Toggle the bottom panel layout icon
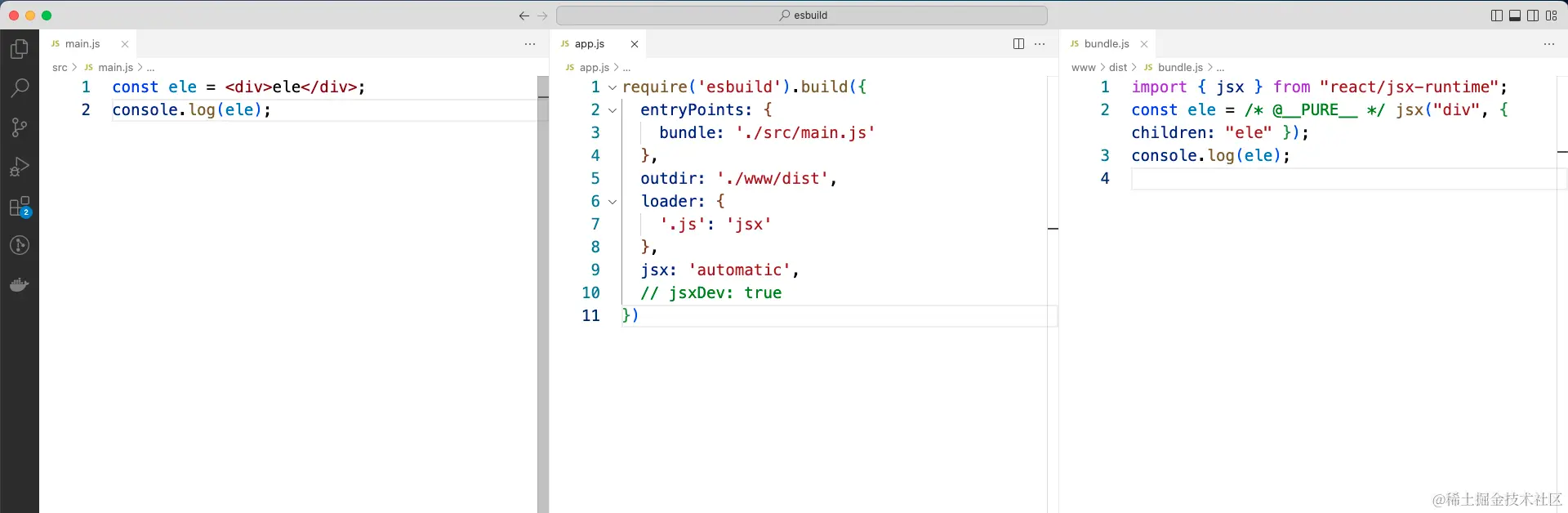The height and width of the screenshot is (513, 1568). point(1515,16)
